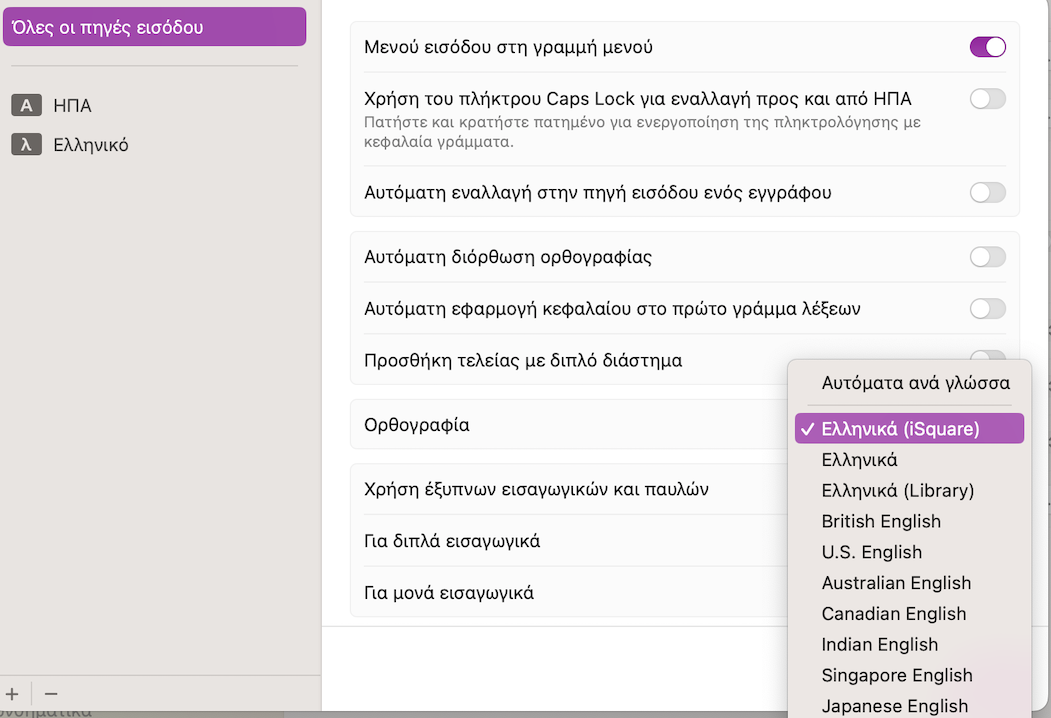Viewport: 1051px width, 718px height.
Task: Enable Caps Lock switching to ΗΠΑ toggle
Action: tap(987, 99)
